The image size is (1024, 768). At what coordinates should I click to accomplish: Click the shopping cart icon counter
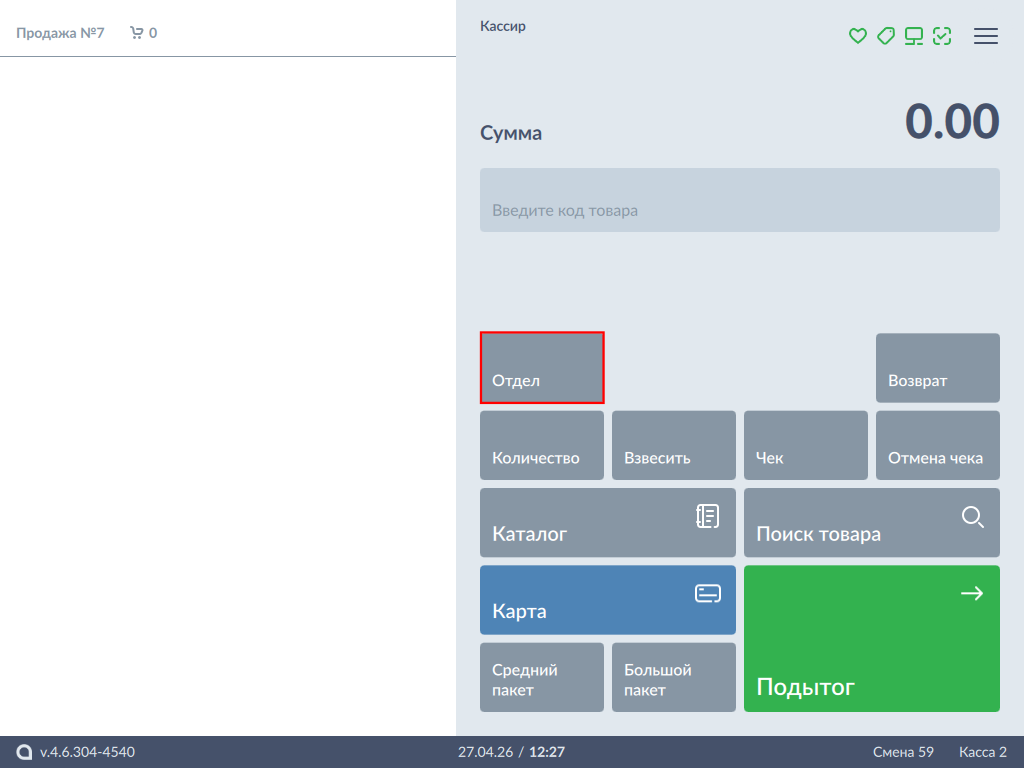pos(144,33)
